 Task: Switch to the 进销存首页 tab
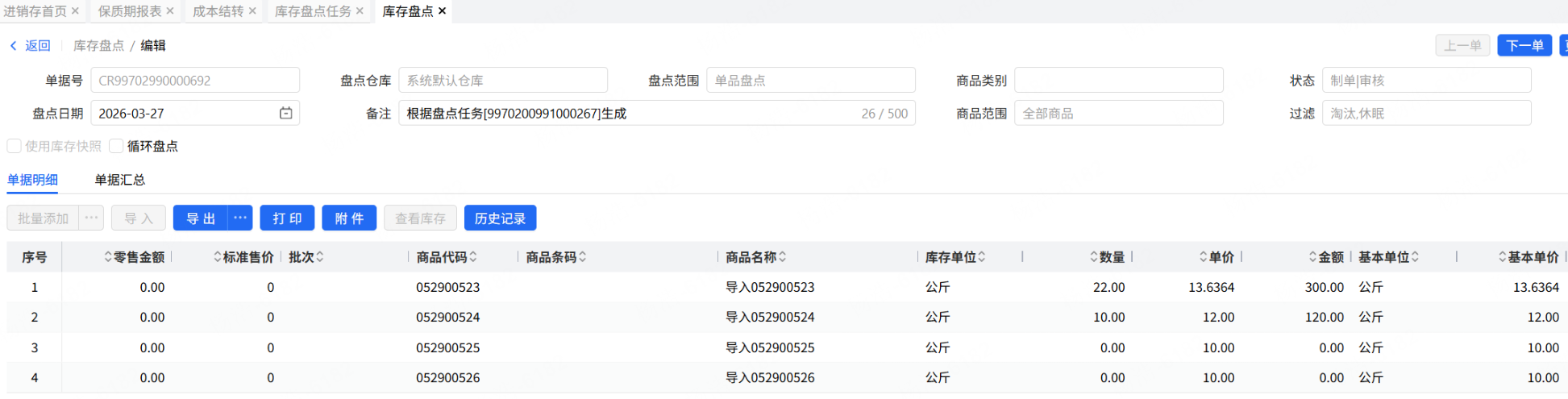[x=35, y=11]
